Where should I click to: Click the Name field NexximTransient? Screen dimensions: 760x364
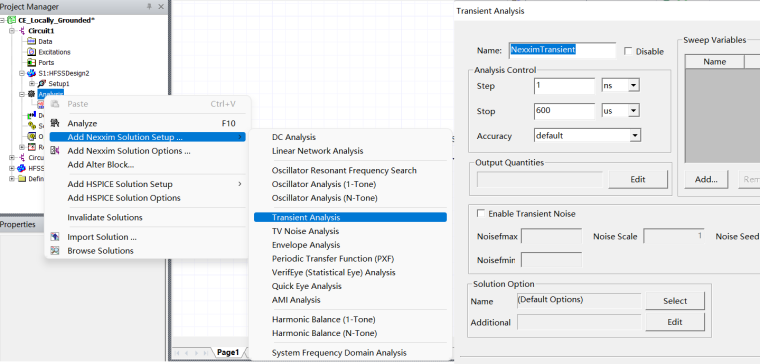[562, 50]
